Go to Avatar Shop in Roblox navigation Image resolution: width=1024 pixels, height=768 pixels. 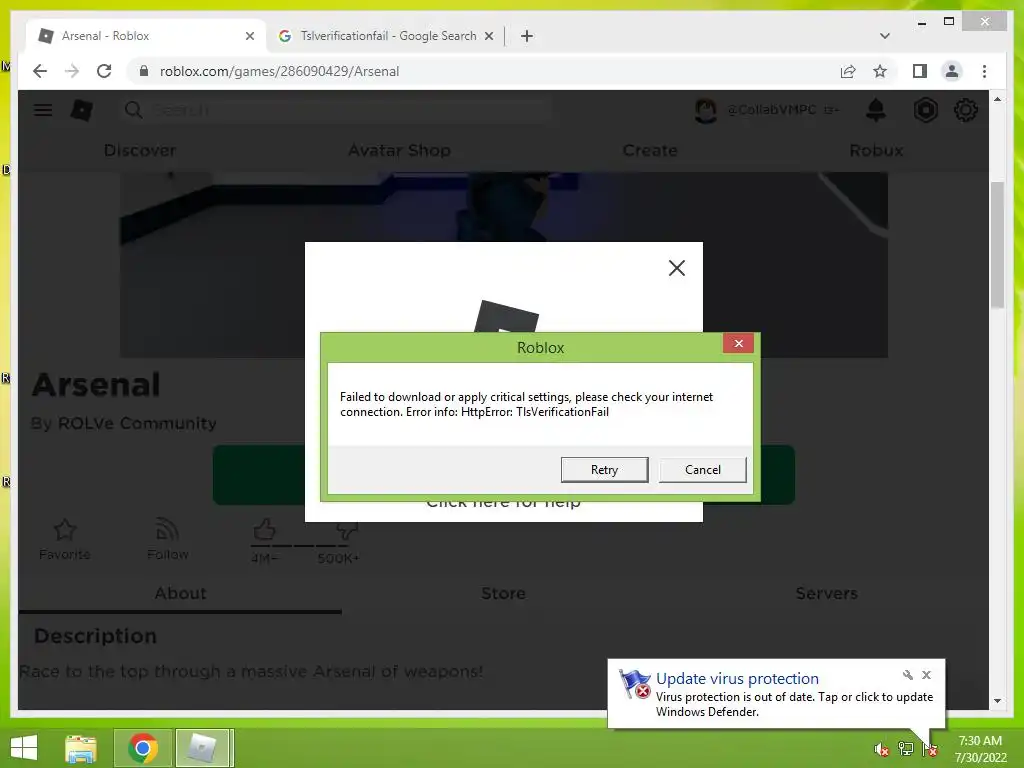tap(399, 150)
